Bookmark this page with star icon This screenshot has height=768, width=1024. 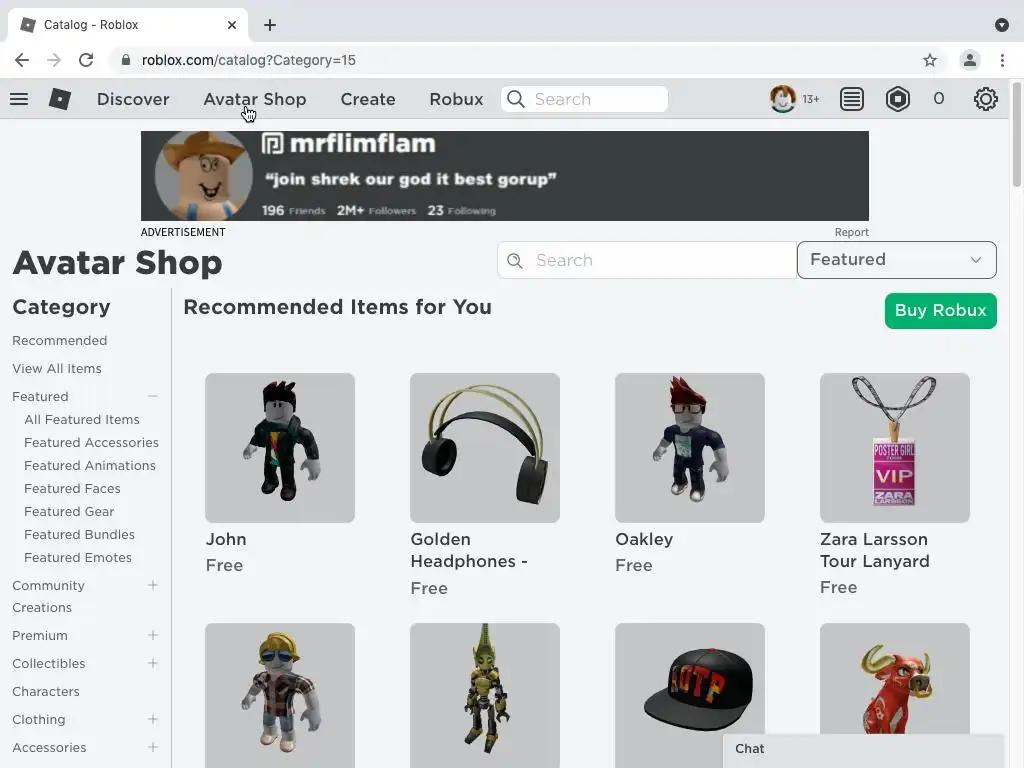[x=930, y=60]
